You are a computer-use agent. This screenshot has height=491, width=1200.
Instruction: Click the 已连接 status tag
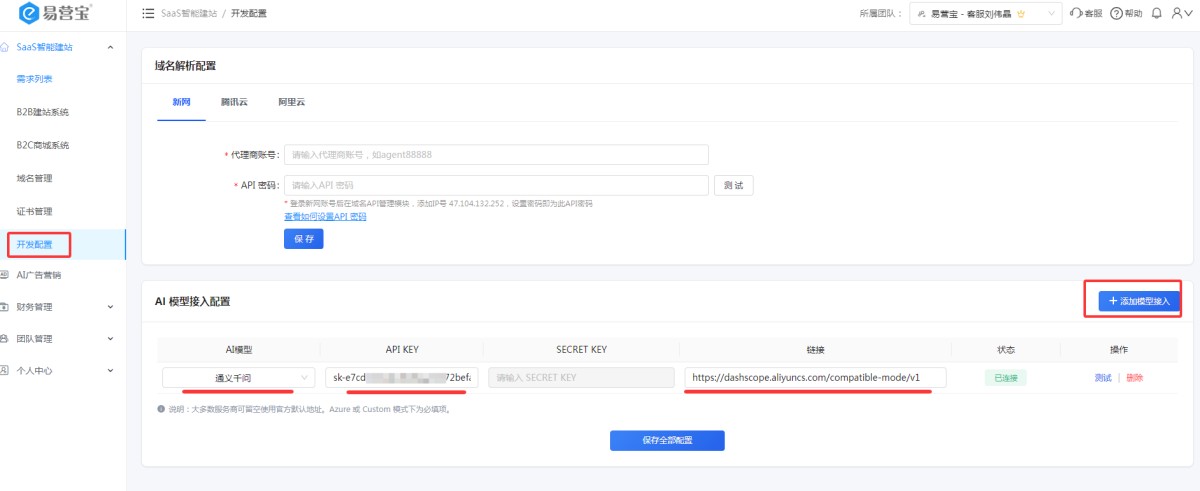pyautogui.click(x=1006, y=378)
